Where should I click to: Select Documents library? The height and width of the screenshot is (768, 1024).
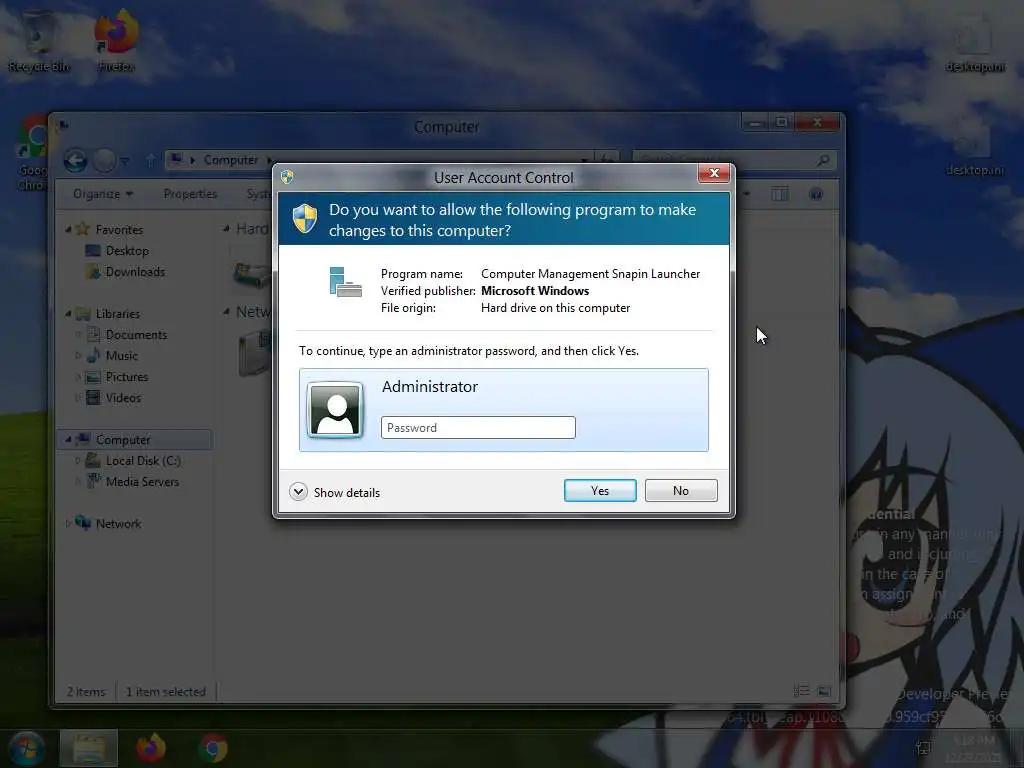coord(136,335)
